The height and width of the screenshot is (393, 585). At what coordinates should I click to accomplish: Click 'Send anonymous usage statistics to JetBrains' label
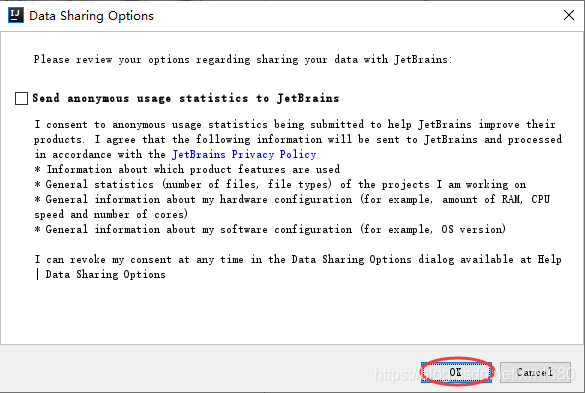coord(186,99)
